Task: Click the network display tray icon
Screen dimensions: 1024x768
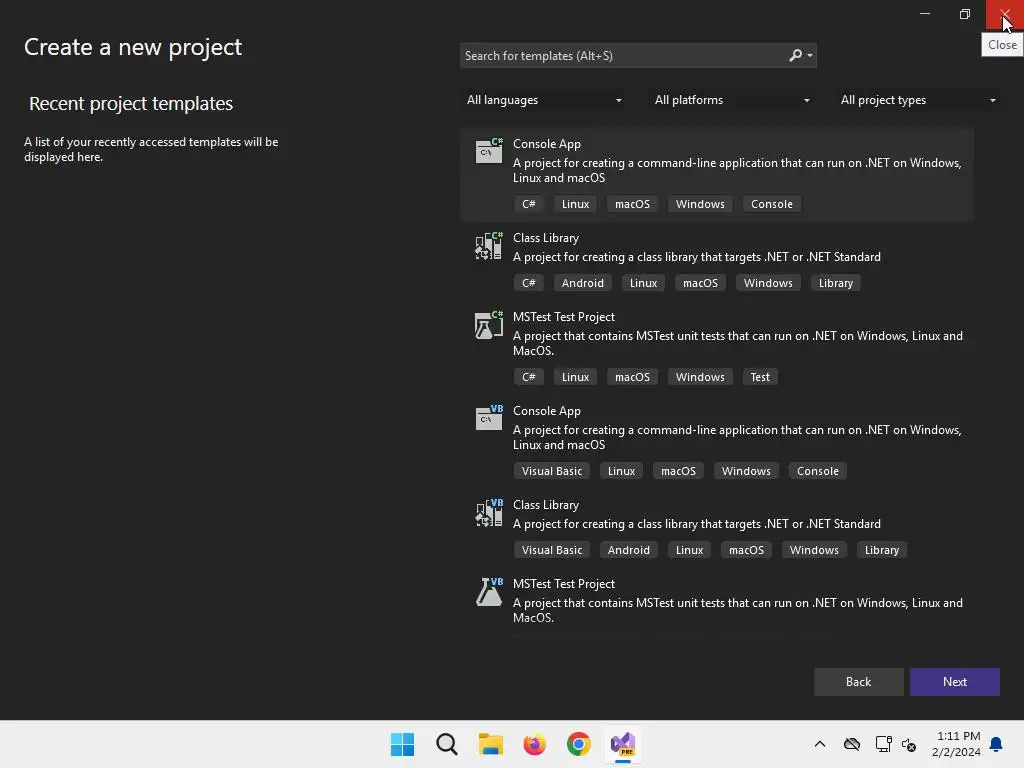Action: [x=883, y=744]
